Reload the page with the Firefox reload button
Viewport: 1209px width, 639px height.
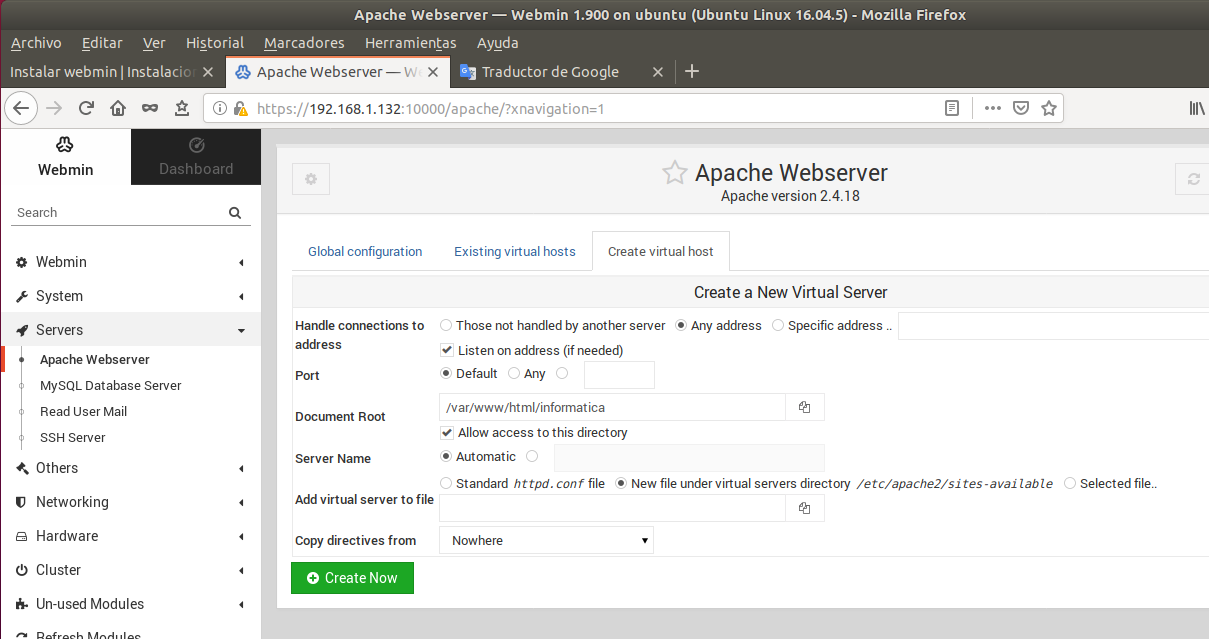[86, 108]
